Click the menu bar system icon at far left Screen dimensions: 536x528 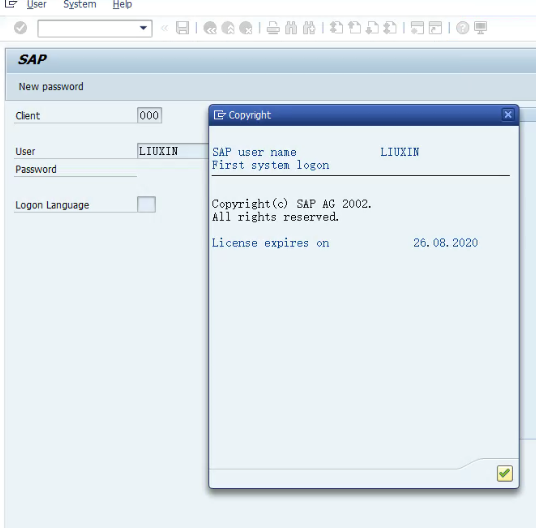pos(11,4)
